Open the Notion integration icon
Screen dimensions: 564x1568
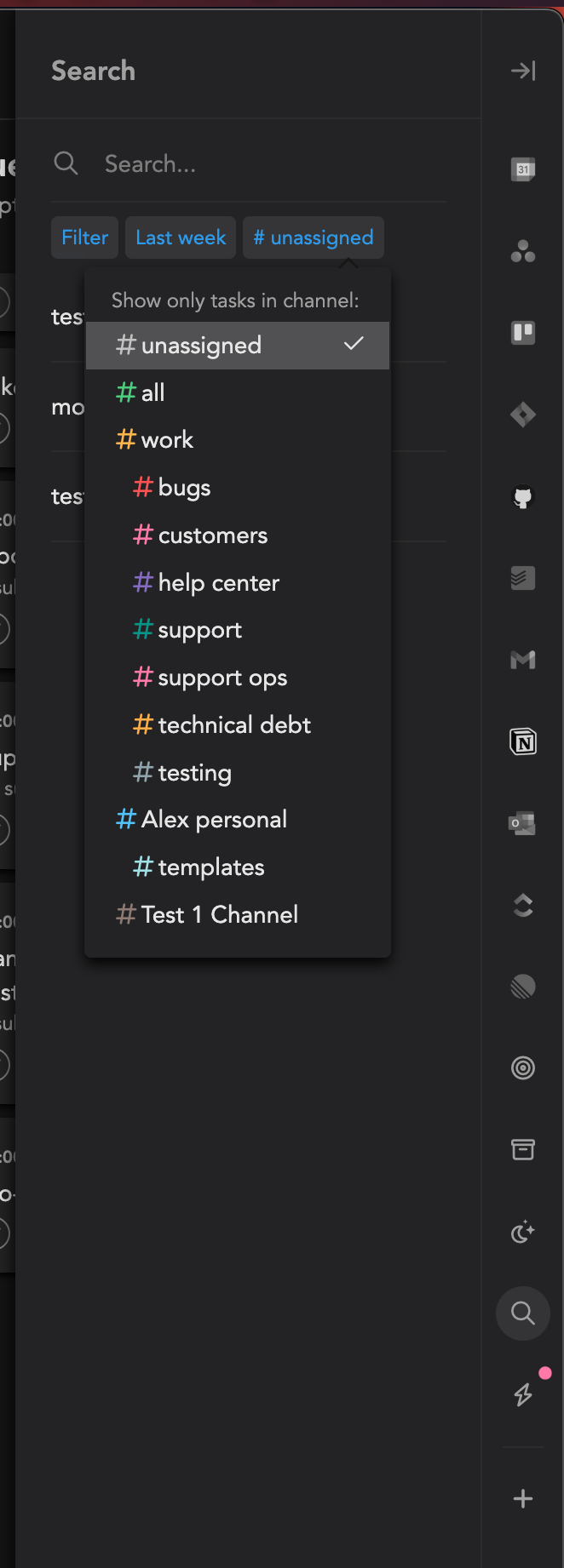click(523, 741)
